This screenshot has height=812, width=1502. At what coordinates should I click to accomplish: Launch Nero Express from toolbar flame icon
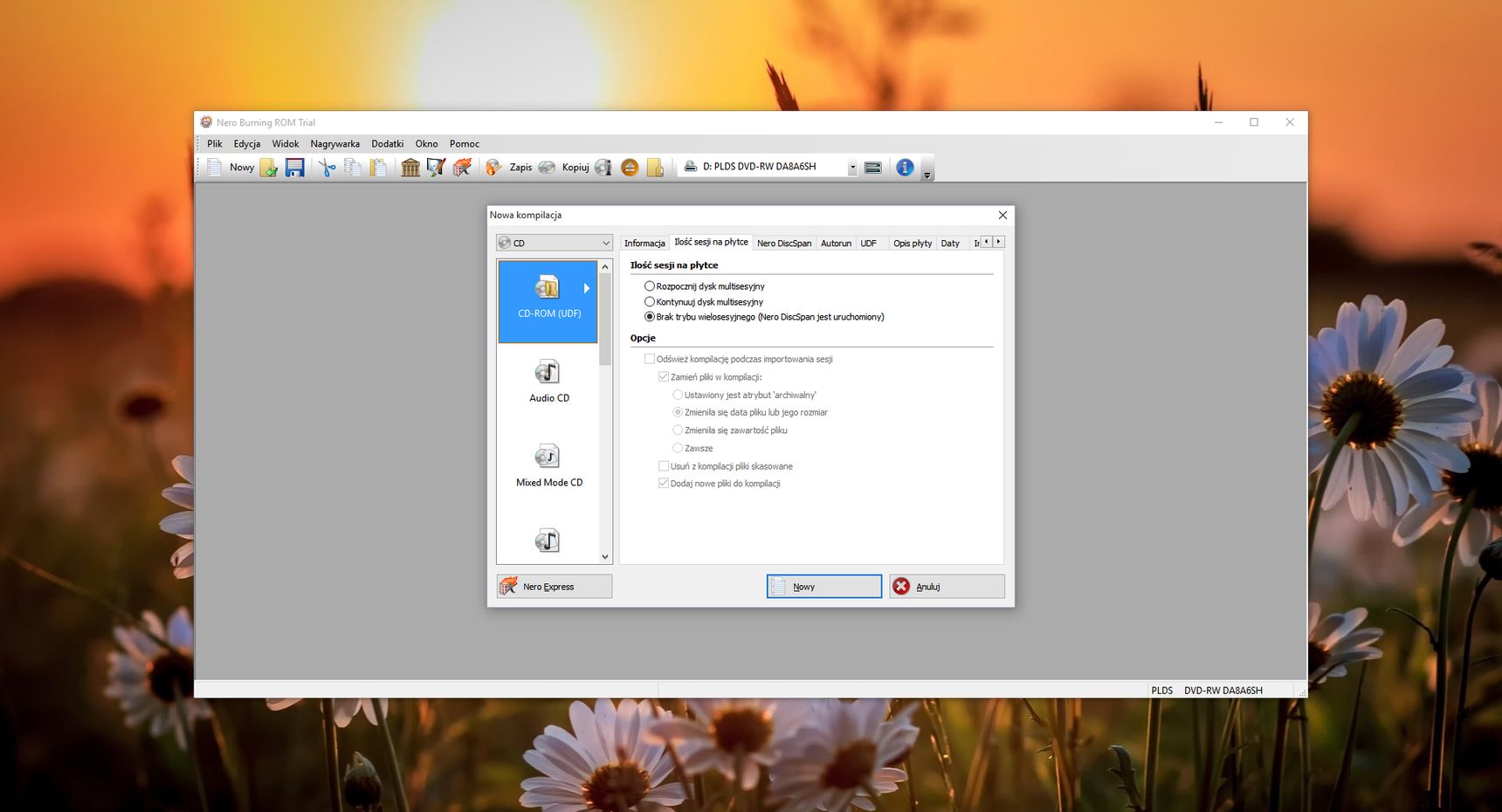click(462, 167)
